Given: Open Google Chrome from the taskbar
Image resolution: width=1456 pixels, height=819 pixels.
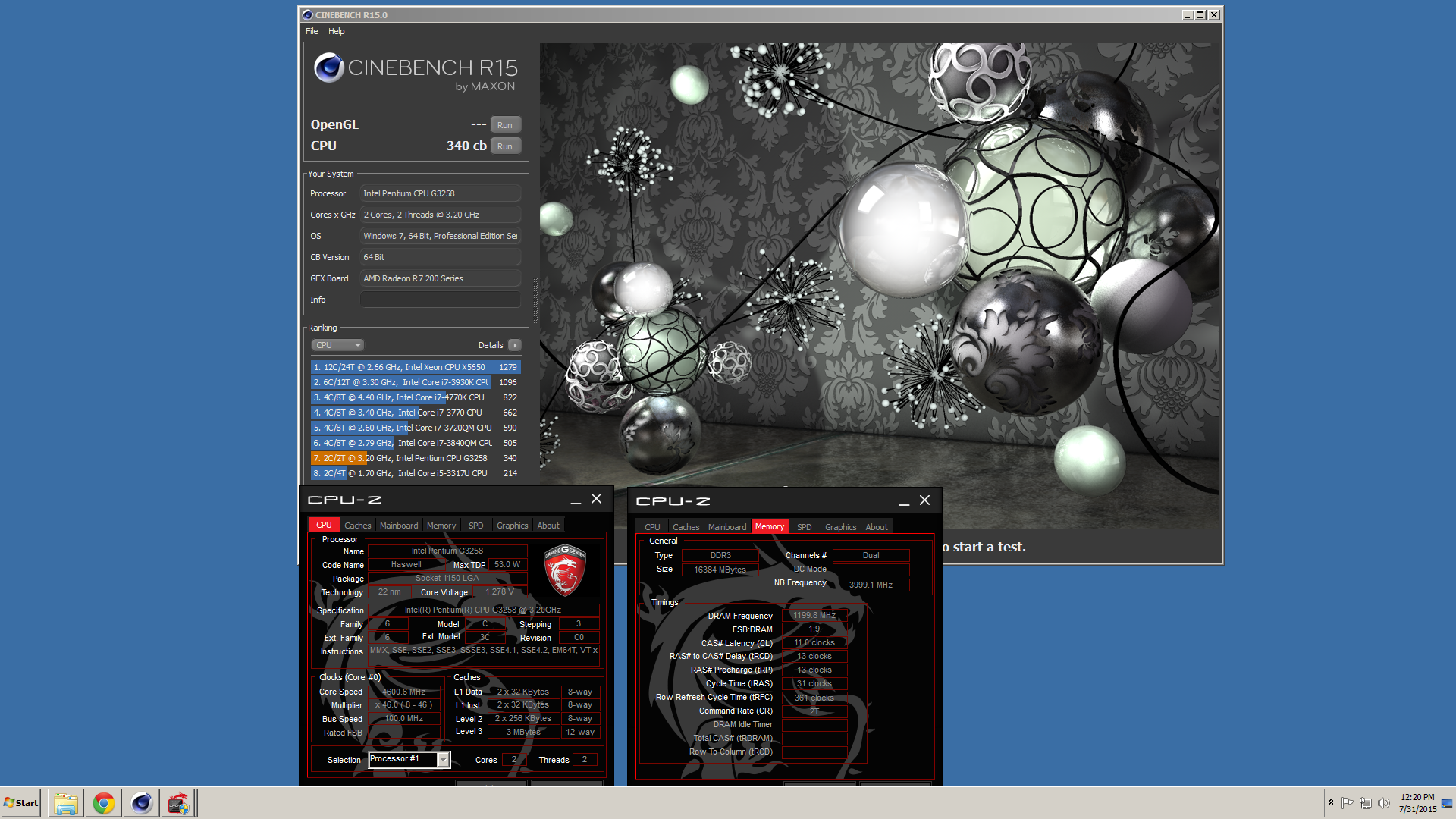Looking at the screenshot, I should pyautogui.click(x=103, y=803).
